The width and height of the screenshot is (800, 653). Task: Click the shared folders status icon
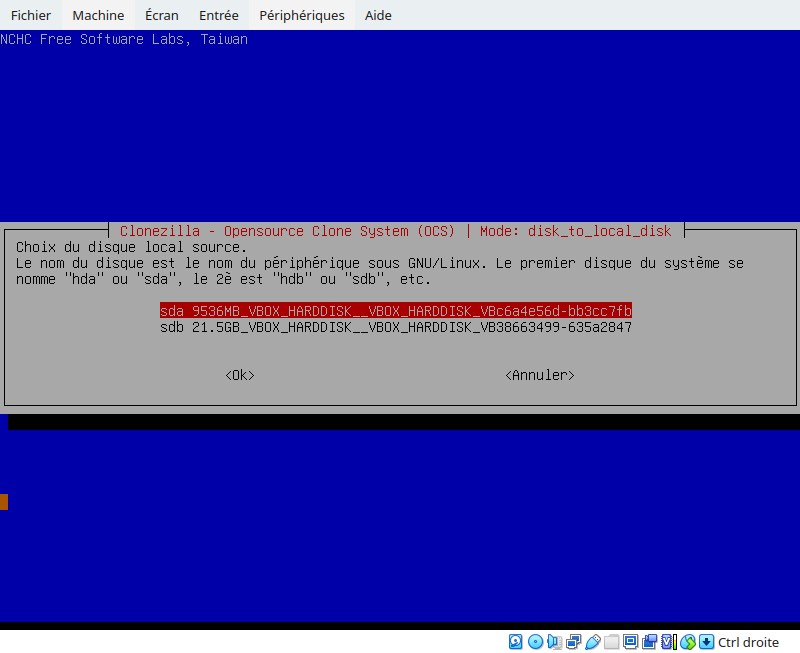pyautogui.click(x=612, y=641)
